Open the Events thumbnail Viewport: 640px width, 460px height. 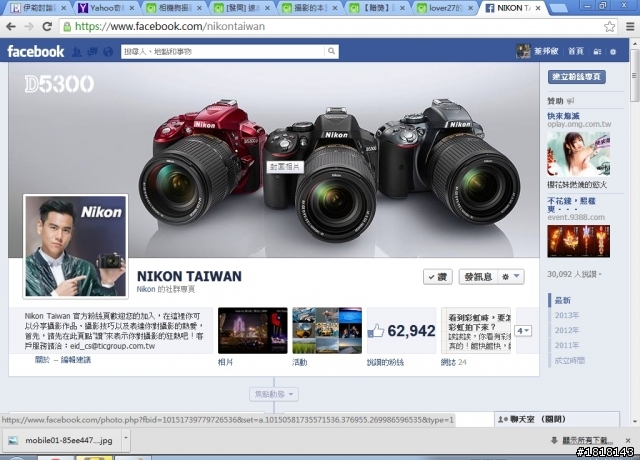(327, 331)
